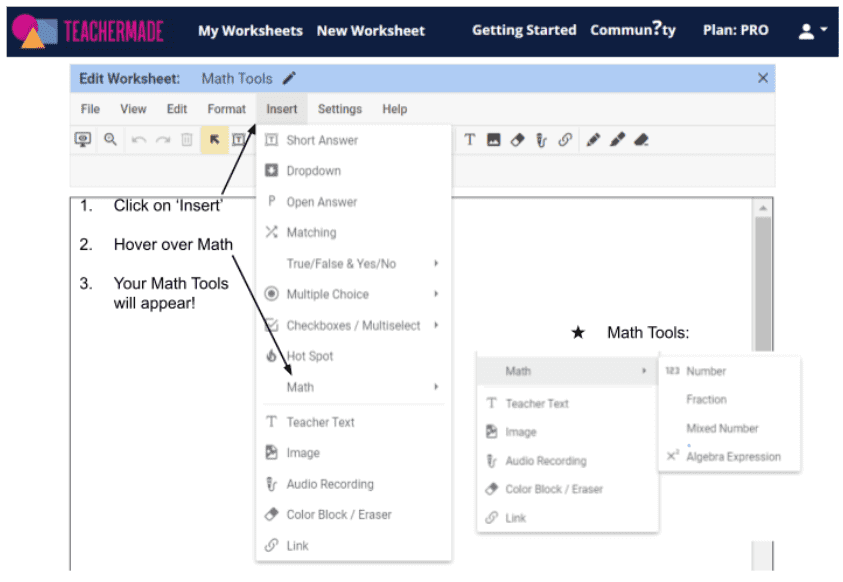
Task: Expand the Multiple Choice submenu
Action: (x=353, y=294)
